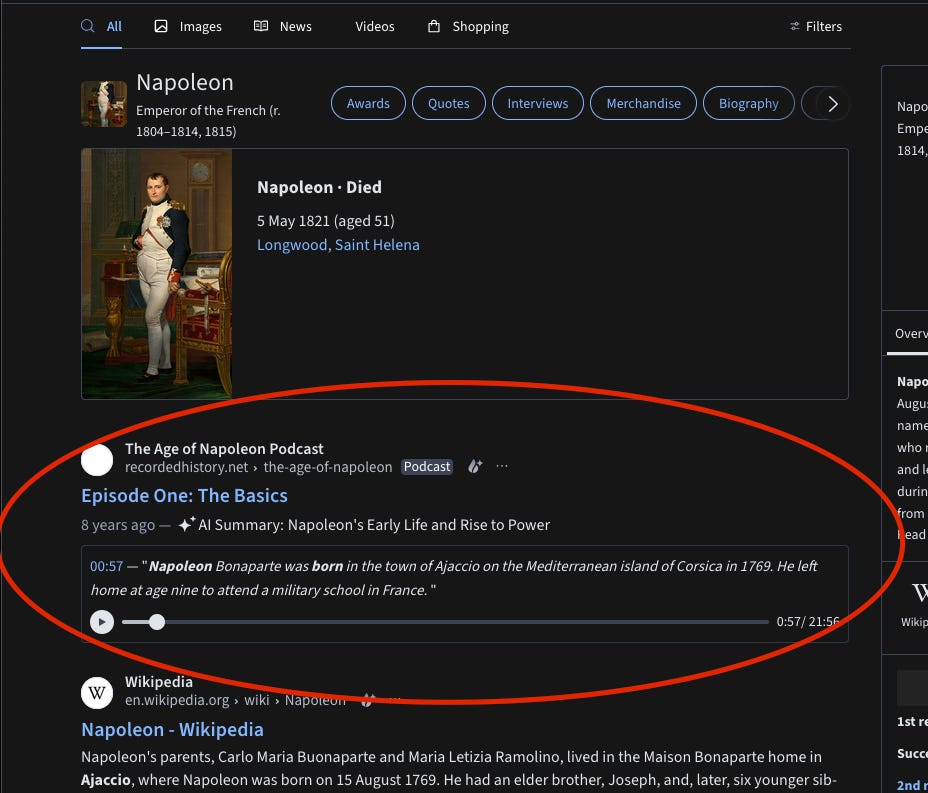This screenshot has height=793, width=928.
Task: Expand more topic chips with right arrow
Action: pyautogui.click(x=833, y=104)
